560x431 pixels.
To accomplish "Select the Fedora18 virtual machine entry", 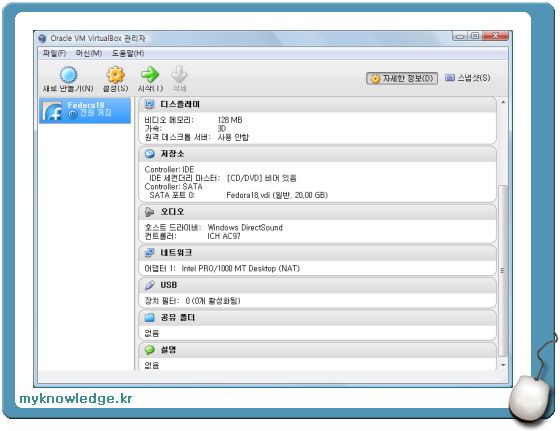I will 85,111.
